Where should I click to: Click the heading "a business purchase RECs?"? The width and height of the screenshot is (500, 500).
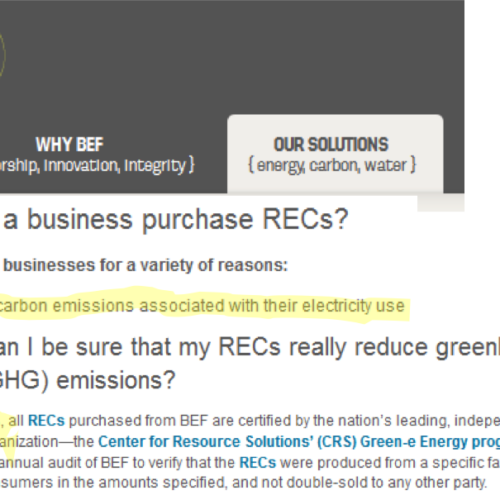click(176, 220)
